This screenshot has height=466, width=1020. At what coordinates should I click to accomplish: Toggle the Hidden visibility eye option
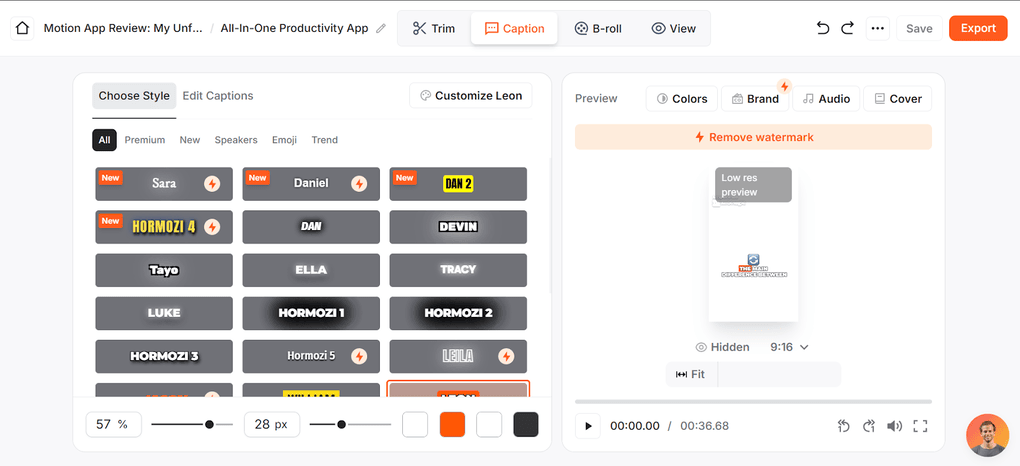722,347
